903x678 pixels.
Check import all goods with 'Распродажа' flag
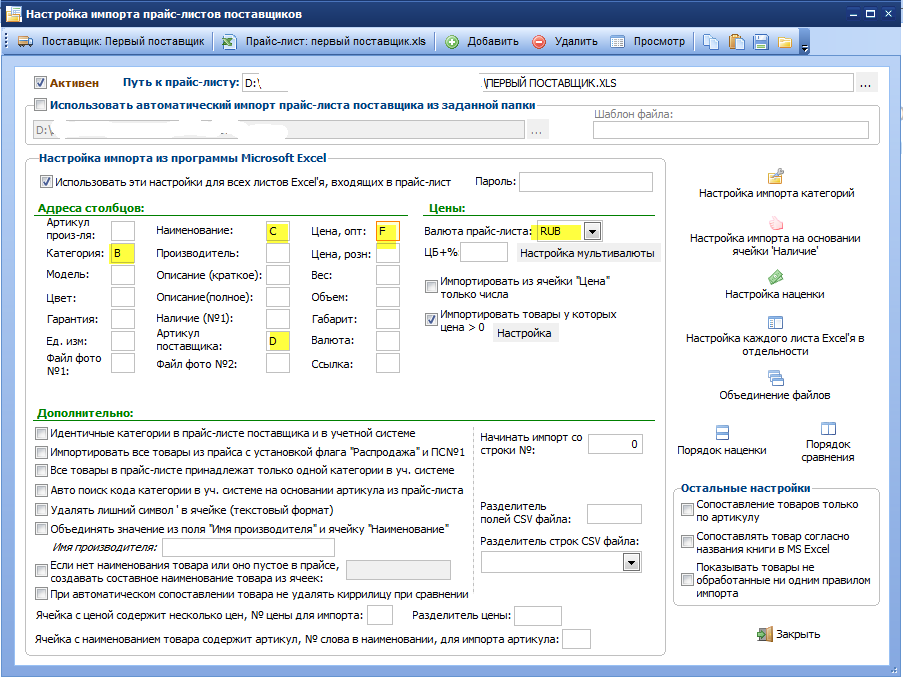[x=41, y=452]
